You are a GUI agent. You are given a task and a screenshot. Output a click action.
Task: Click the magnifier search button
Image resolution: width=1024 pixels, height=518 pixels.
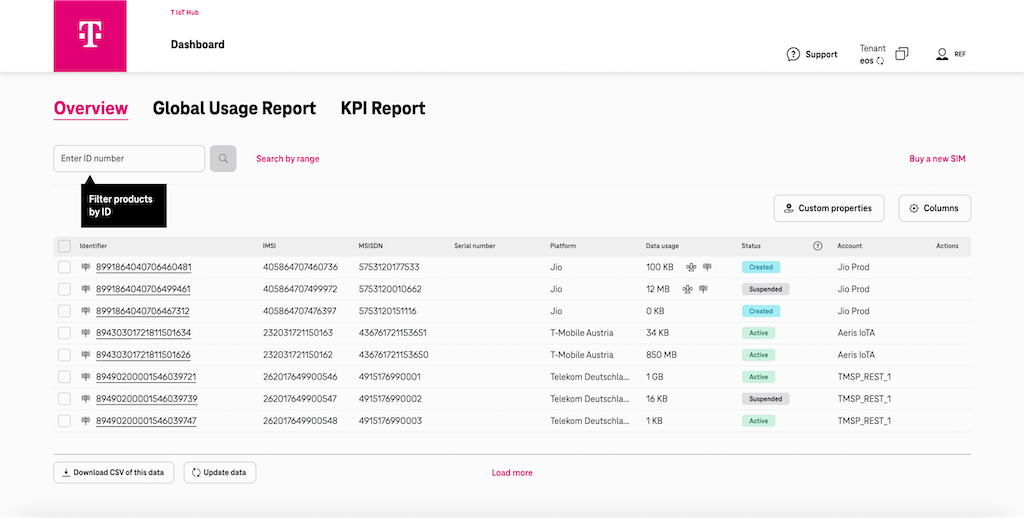223,158
